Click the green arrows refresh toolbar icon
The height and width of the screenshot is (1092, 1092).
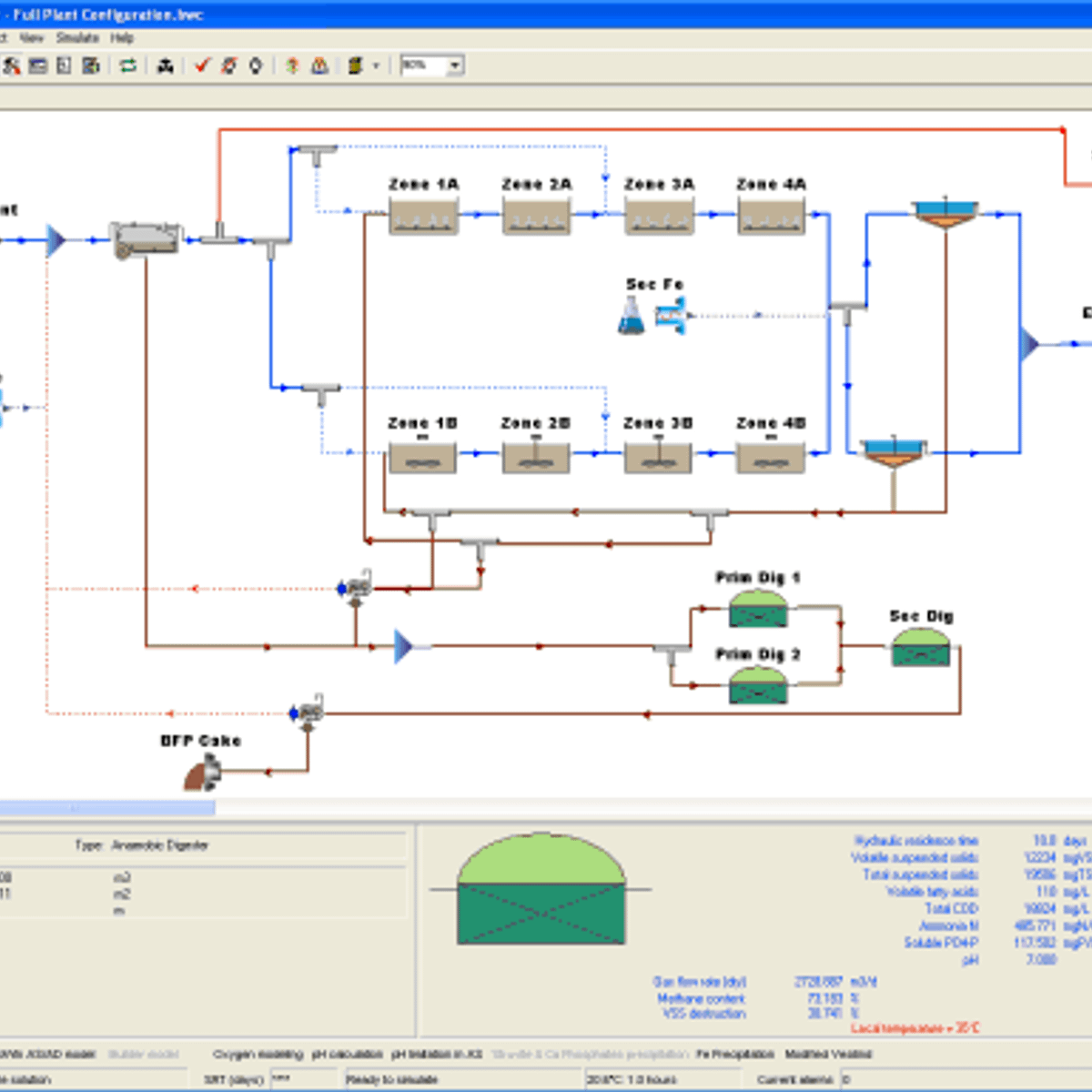coord(128,66)
